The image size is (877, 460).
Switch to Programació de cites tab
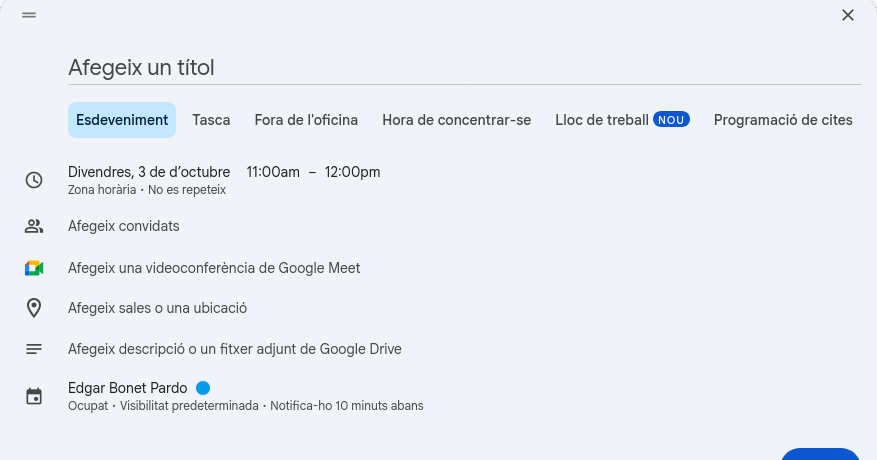coord(783,120)
